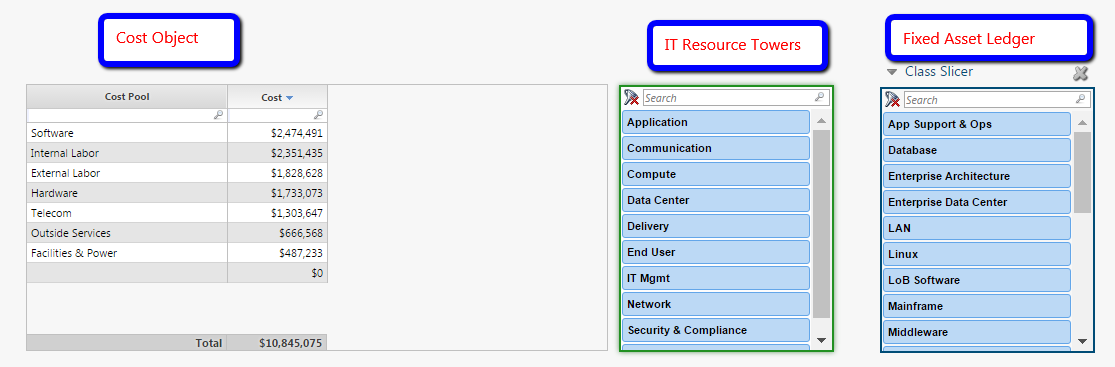Close the Class Slicer with X icon
1115x367 pixels.
[1081, 73]
